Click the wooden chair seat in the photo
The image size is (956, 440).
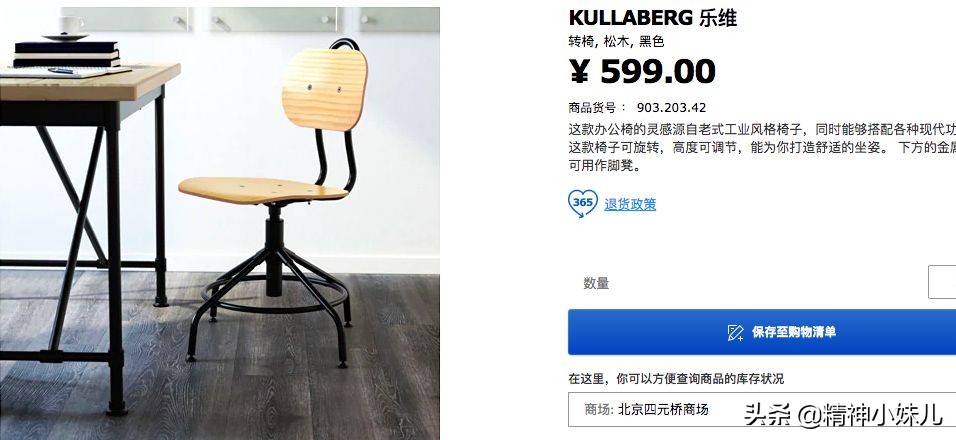[263, 190]
